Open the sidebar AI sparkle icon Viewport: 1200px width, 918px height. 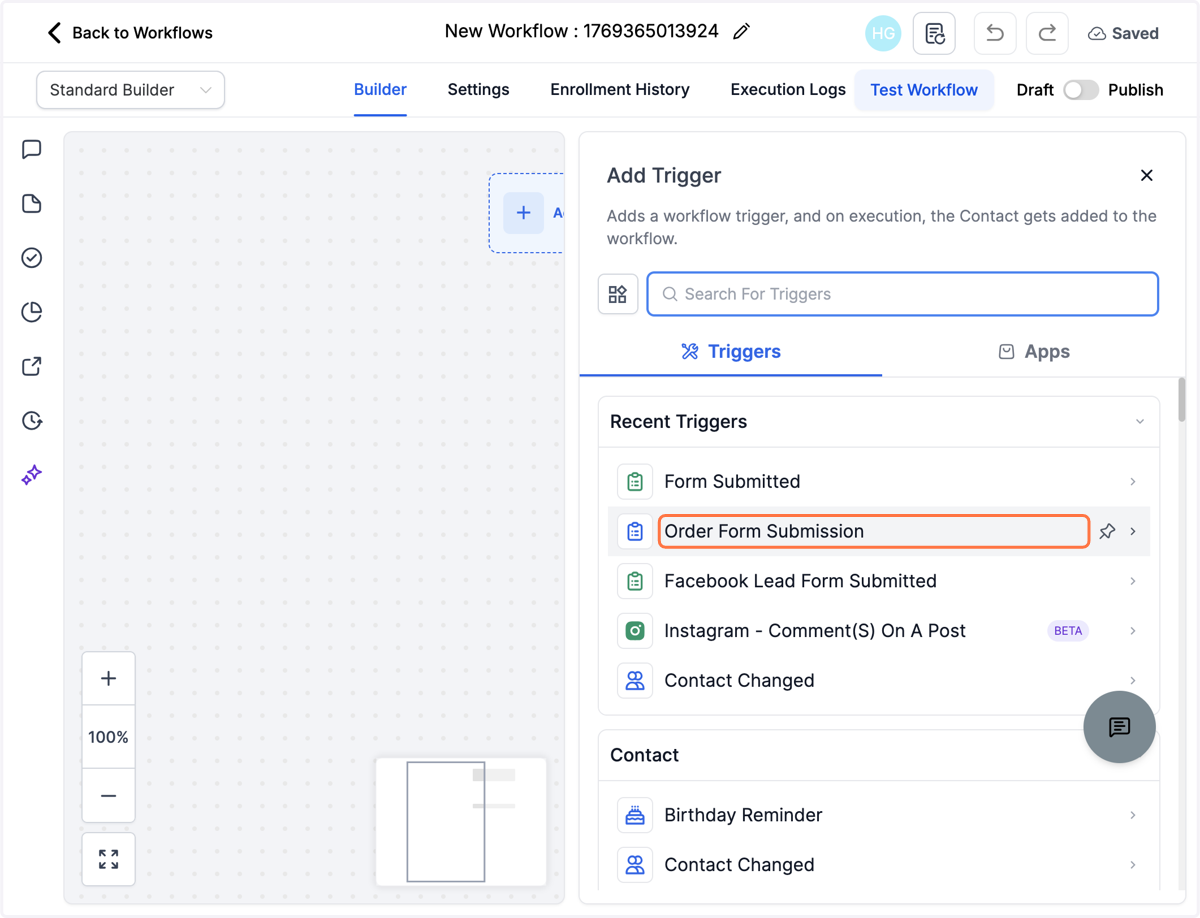coord(32,475)
